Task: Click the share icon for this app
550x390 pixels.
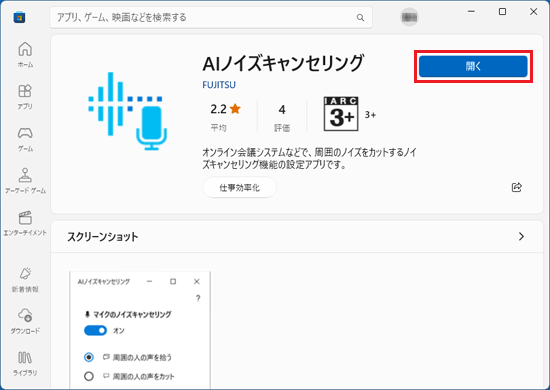Action: pyautogui.click(x=517, y=187)
